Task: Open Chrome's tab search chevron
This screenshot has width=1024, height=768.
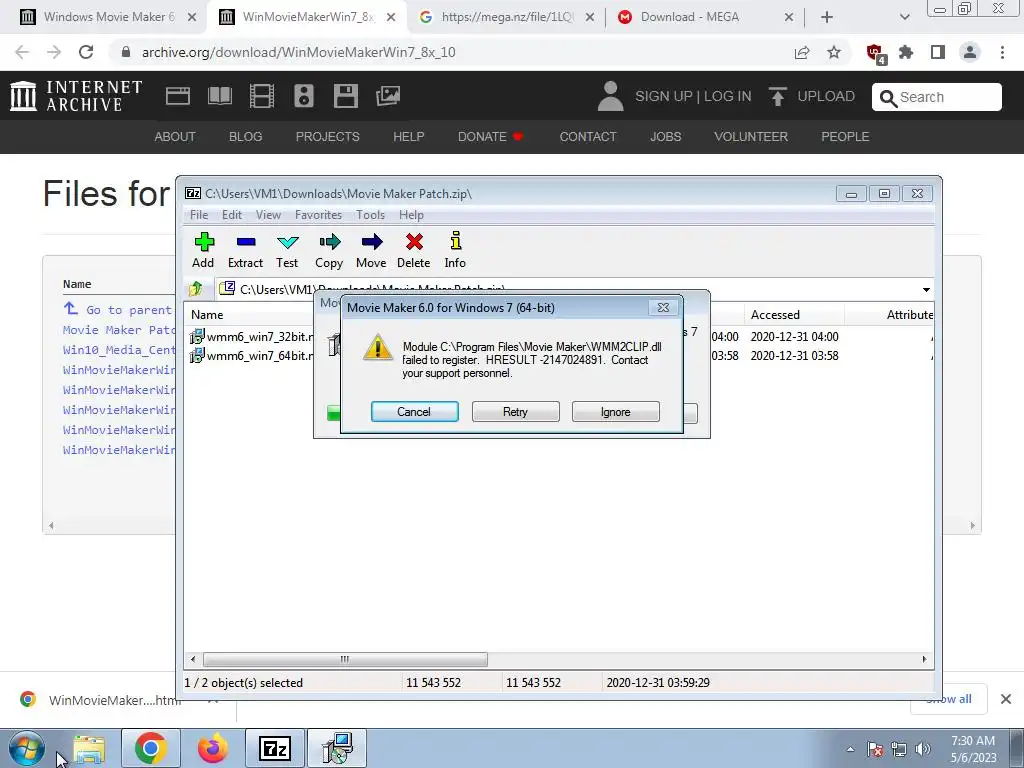Action: coord(904,17)
